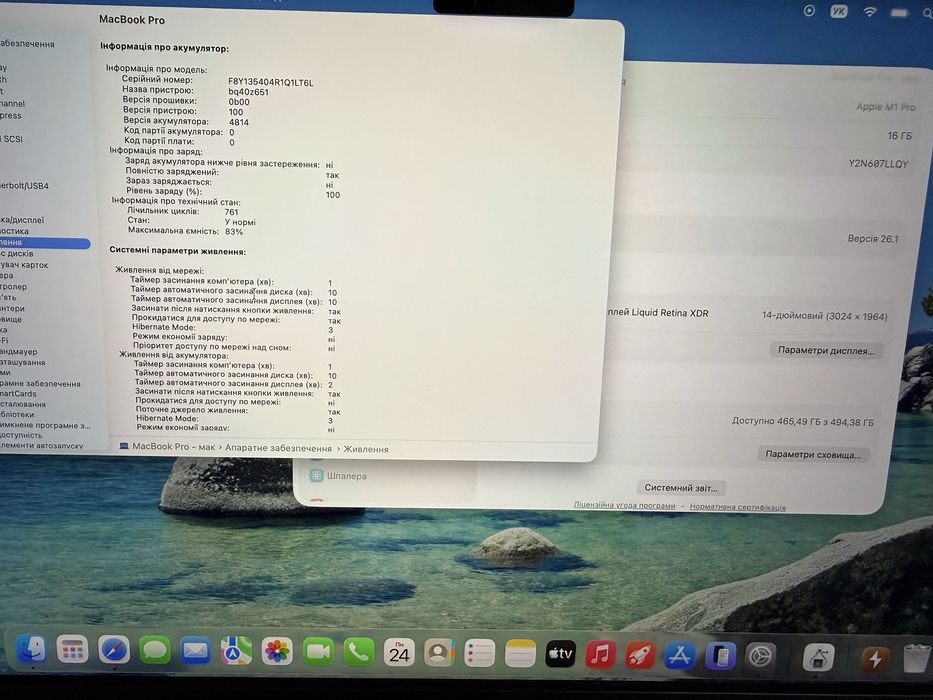Select Елементи автозапуску in the sidebar

click(42, 445)
